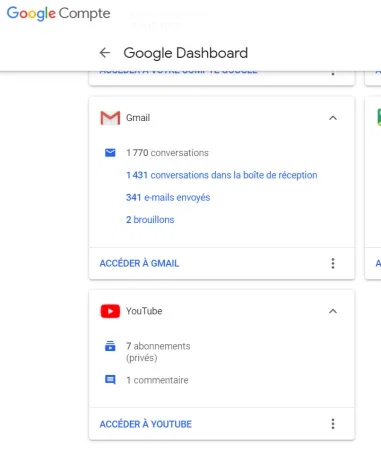This screenshot has height=453, width=381.
Task: Click ACCÉDER À GMAIL
Action: pyautogui.click(x=139, y=263)
